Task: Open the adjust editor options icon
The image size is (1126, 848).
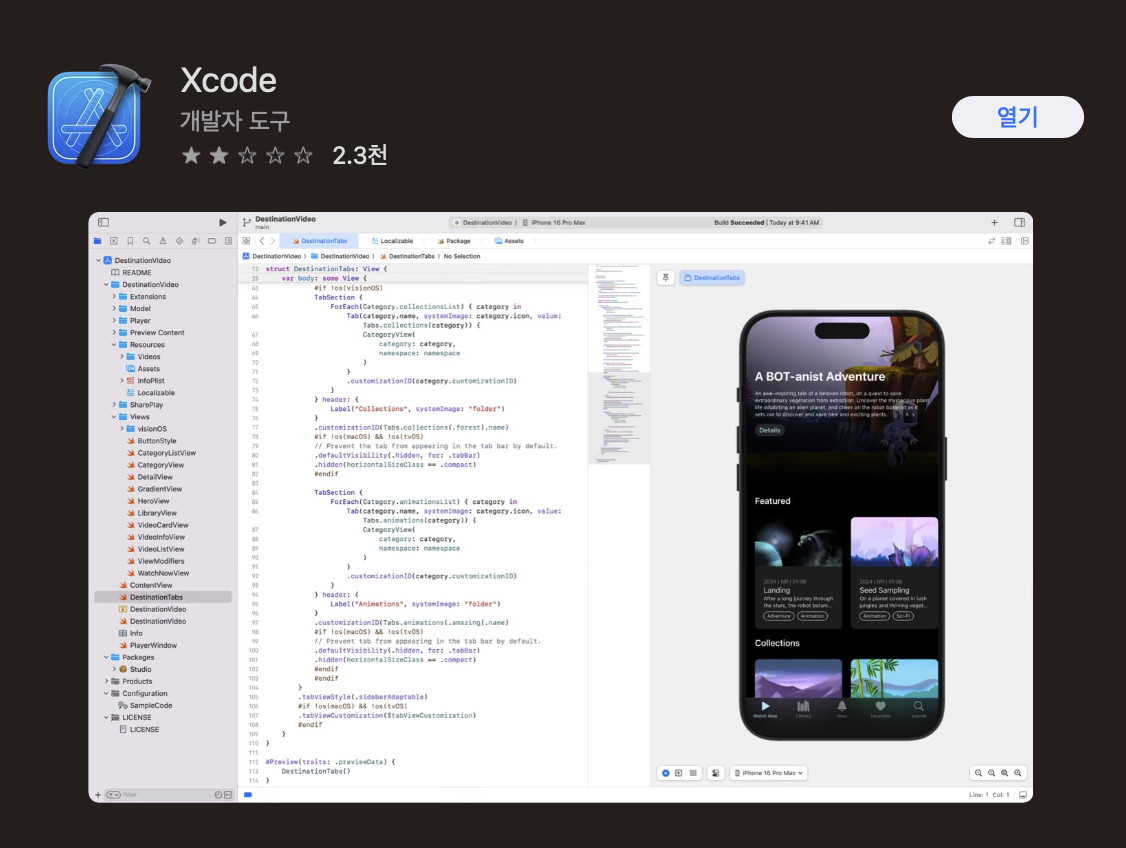Action: pyautogui.click(x=1006, y=241)
